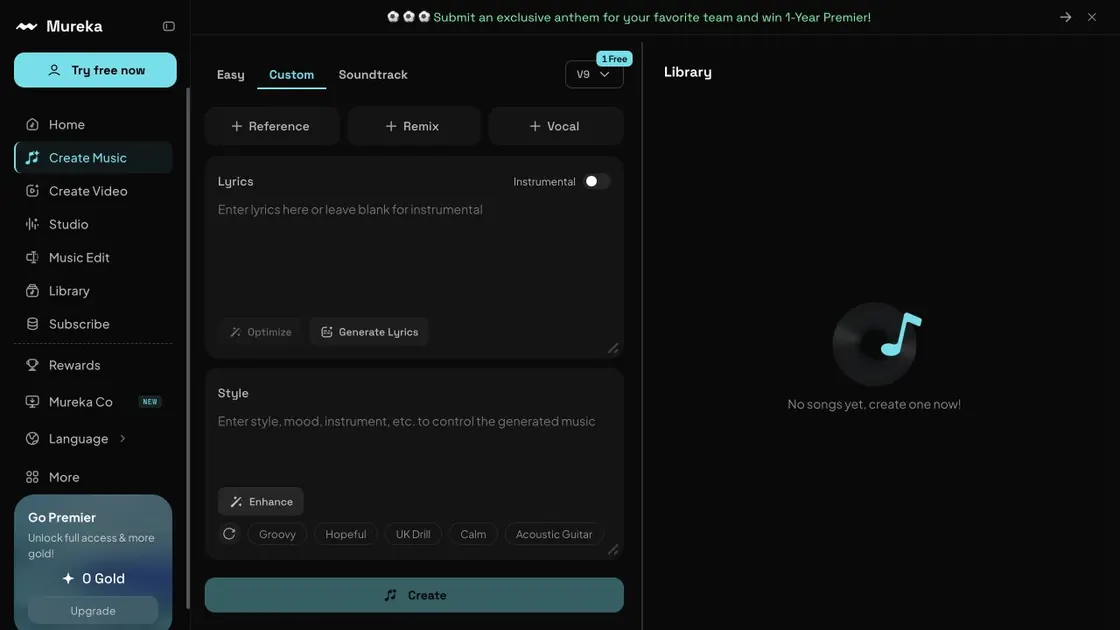Click the sidebar vertical scrollbar
This screenshot has height=630, width=1120.
tap(189, 348)
